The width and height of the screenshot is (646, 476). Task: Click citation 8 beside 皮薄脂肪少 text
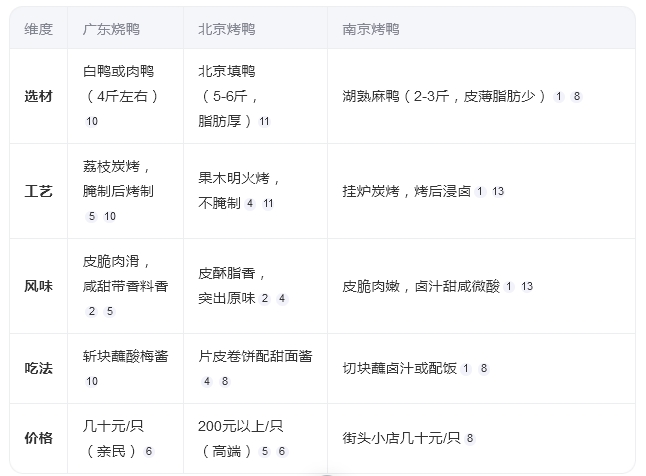point(577,96)
